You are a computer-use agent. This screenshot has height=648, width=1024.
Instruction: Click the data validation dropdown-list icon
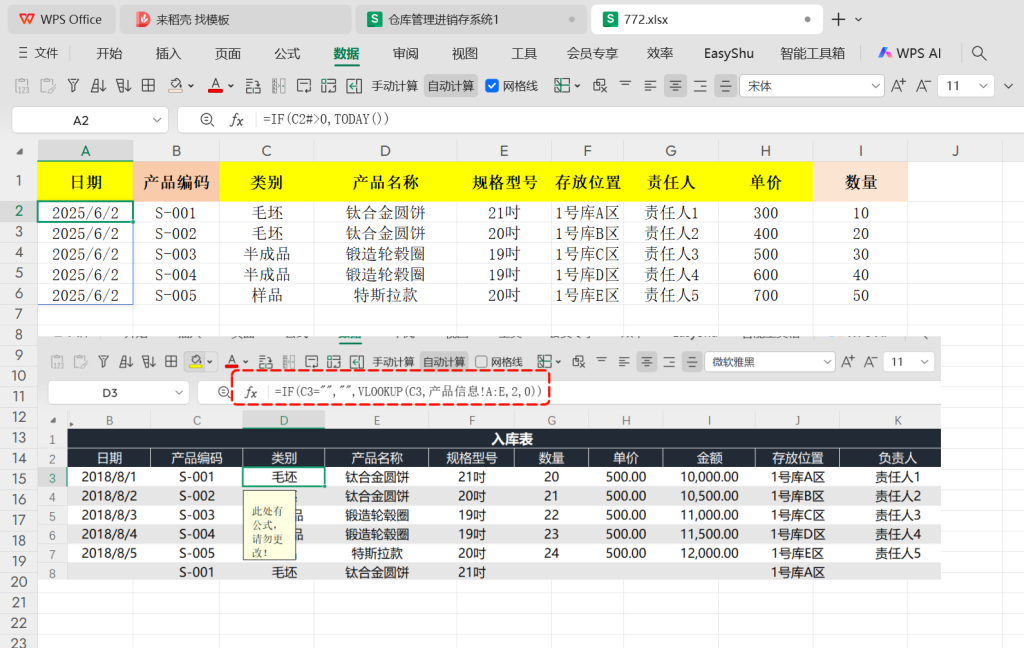[304, 86]
